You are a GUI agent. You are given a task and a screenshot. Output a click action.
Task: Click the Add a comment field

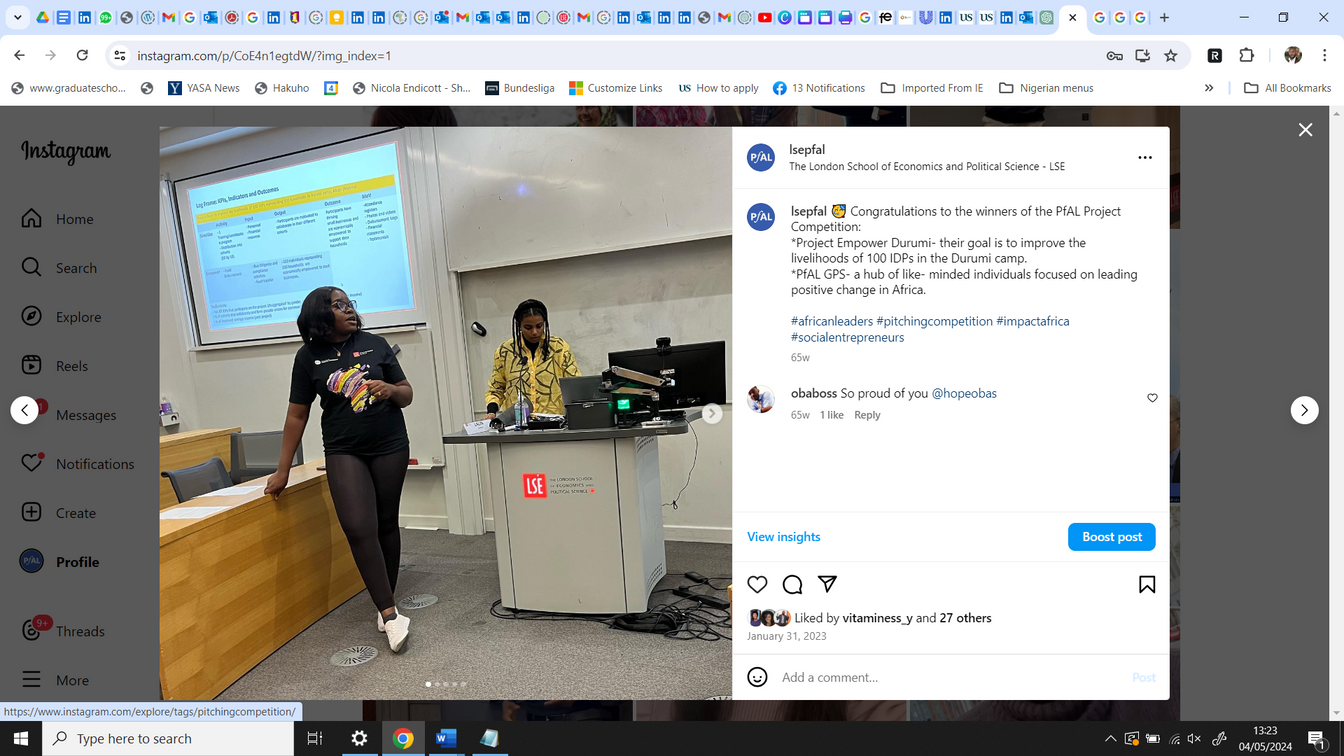click(x=950, y=677)
